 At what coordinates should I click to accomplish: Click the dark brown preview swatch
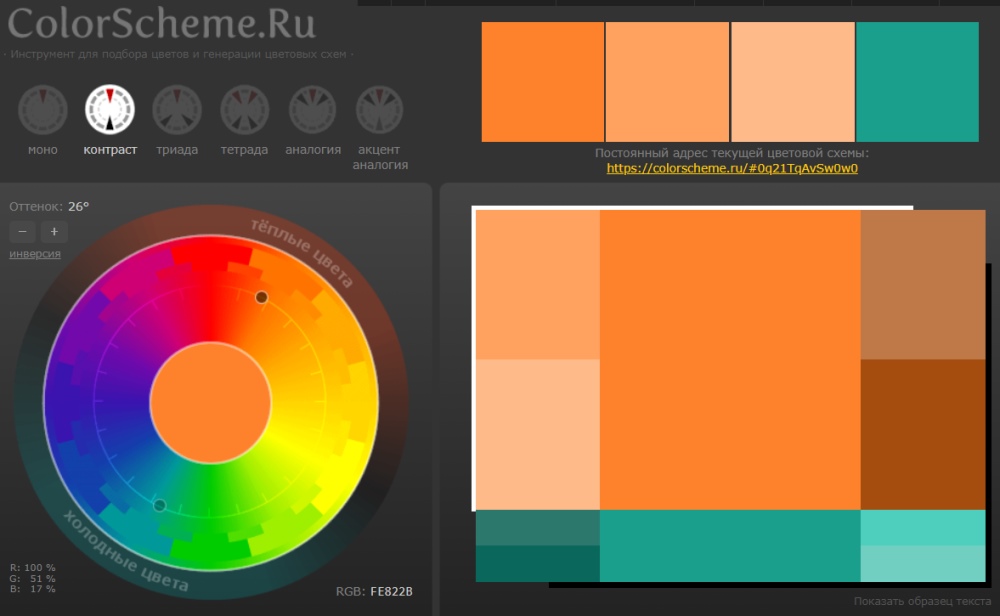tap(922, 434)
